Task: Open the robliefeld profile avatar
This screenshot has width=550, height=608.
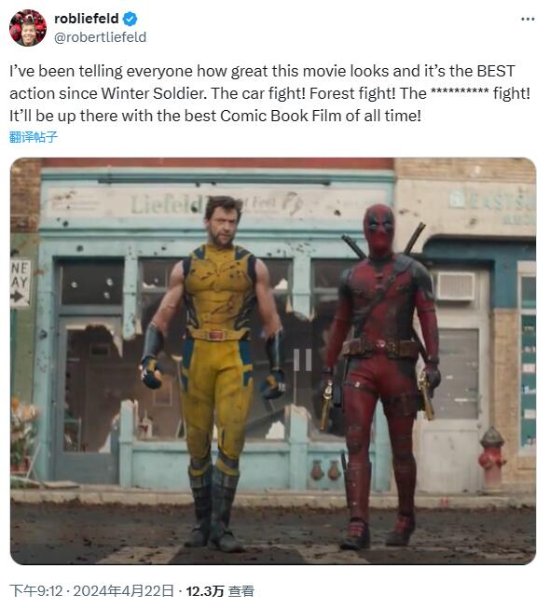Action: pos(28,28)
